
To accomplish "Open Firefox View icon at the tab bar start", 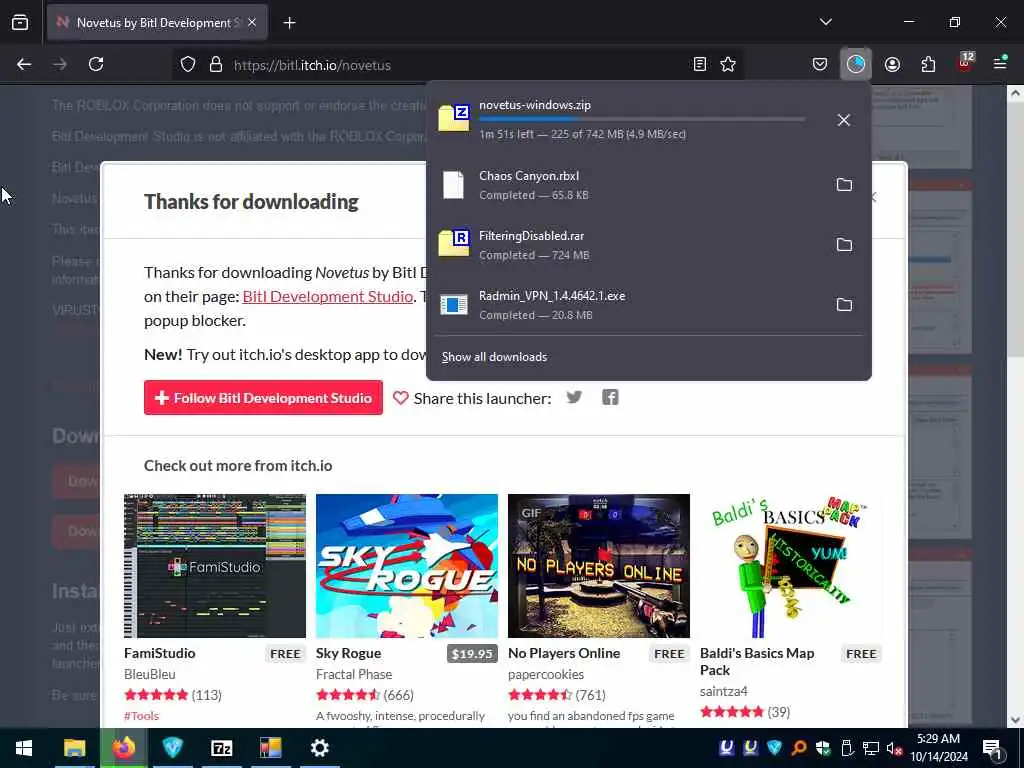I will click(x=20, y=23).
